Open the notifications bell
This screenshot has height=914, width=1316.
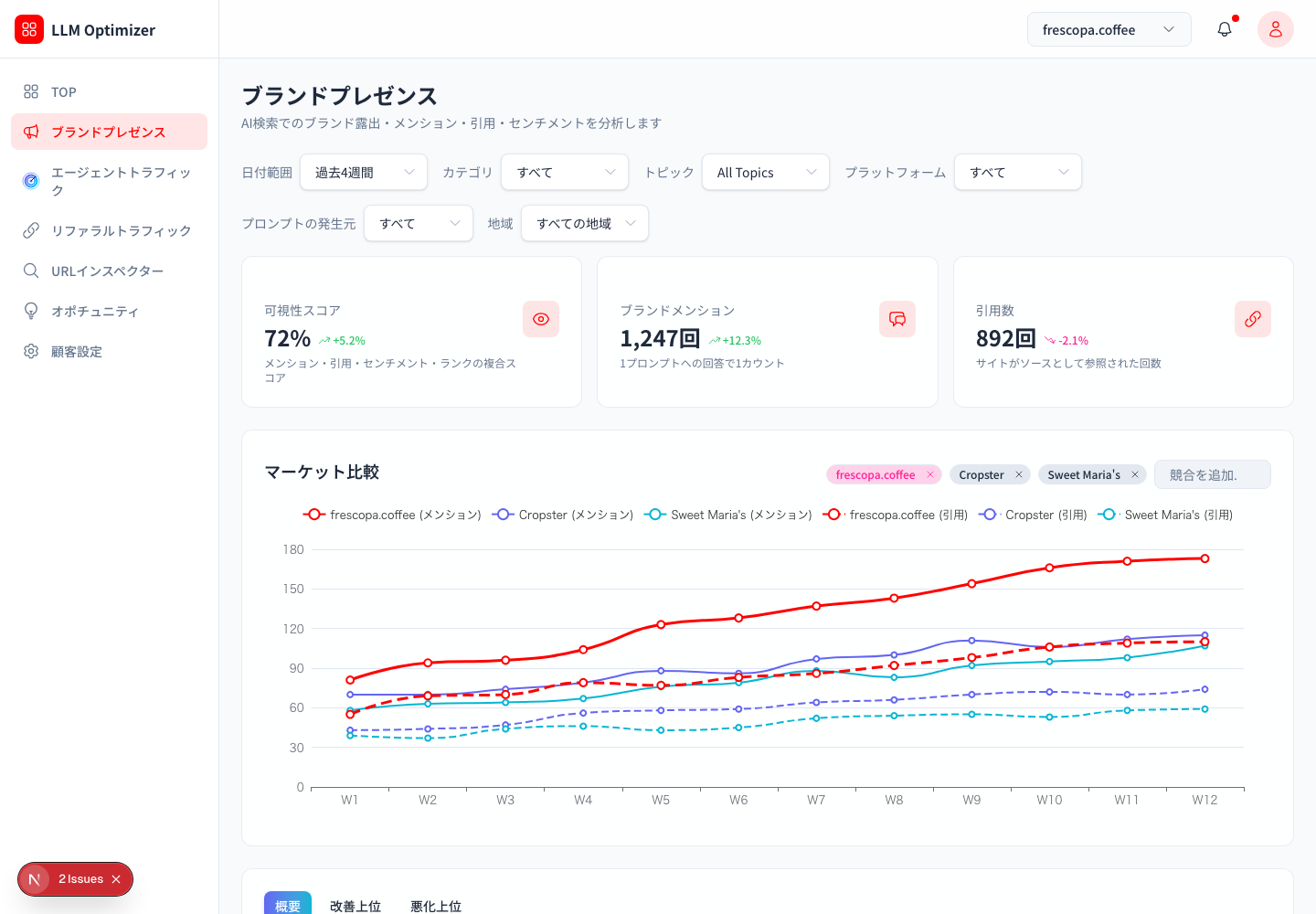[x=1225, y=29]
